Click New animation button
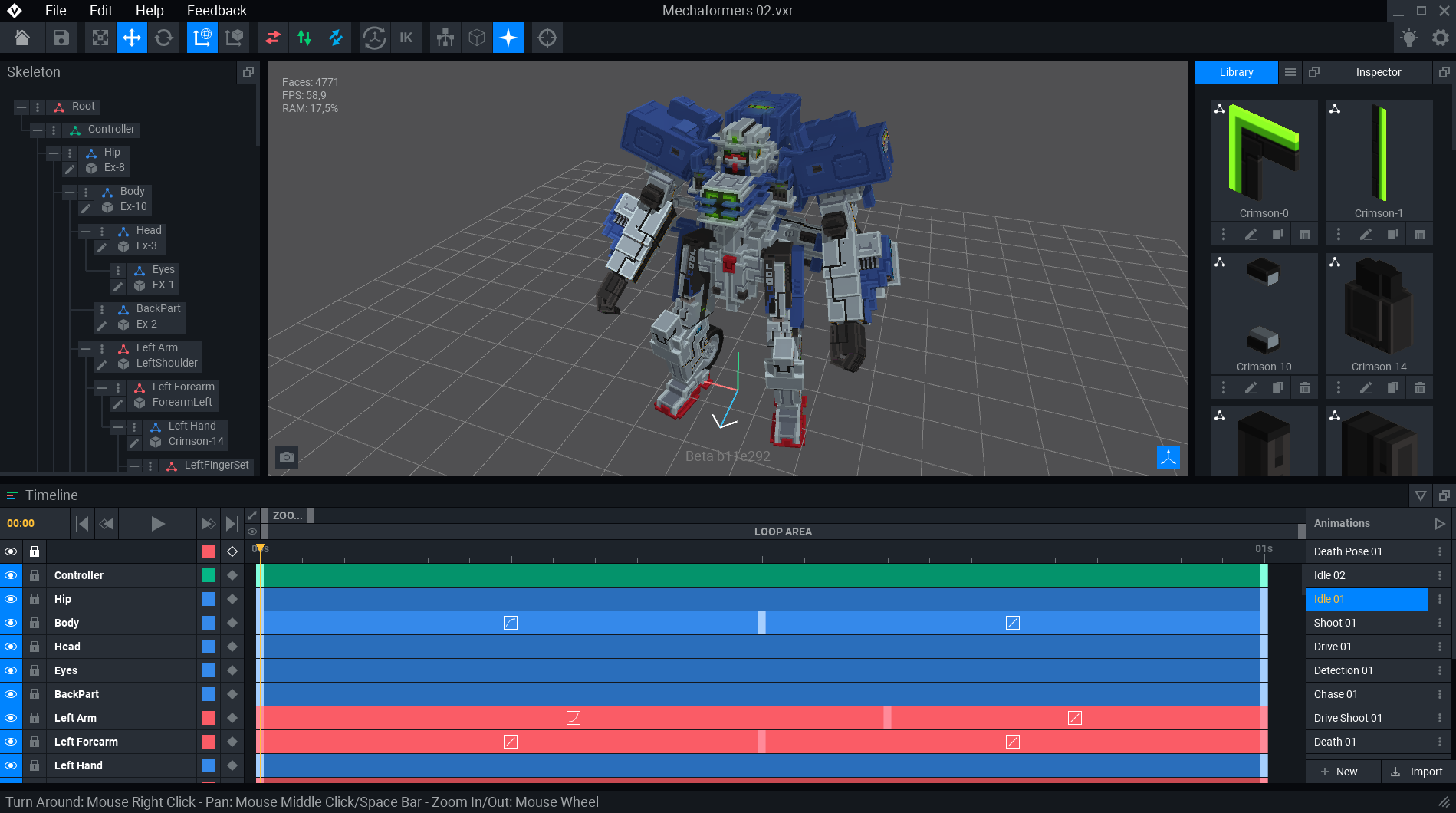Viewport: 1456px width, 813px height. coord(1339,772)
